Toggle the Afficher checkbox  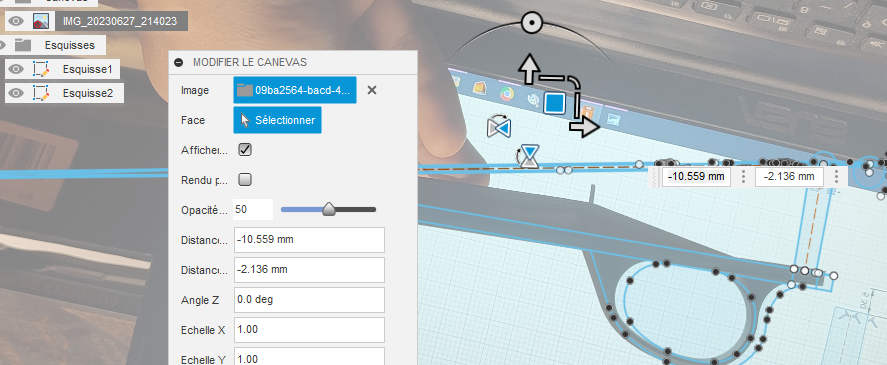click(x=245, y=150)
